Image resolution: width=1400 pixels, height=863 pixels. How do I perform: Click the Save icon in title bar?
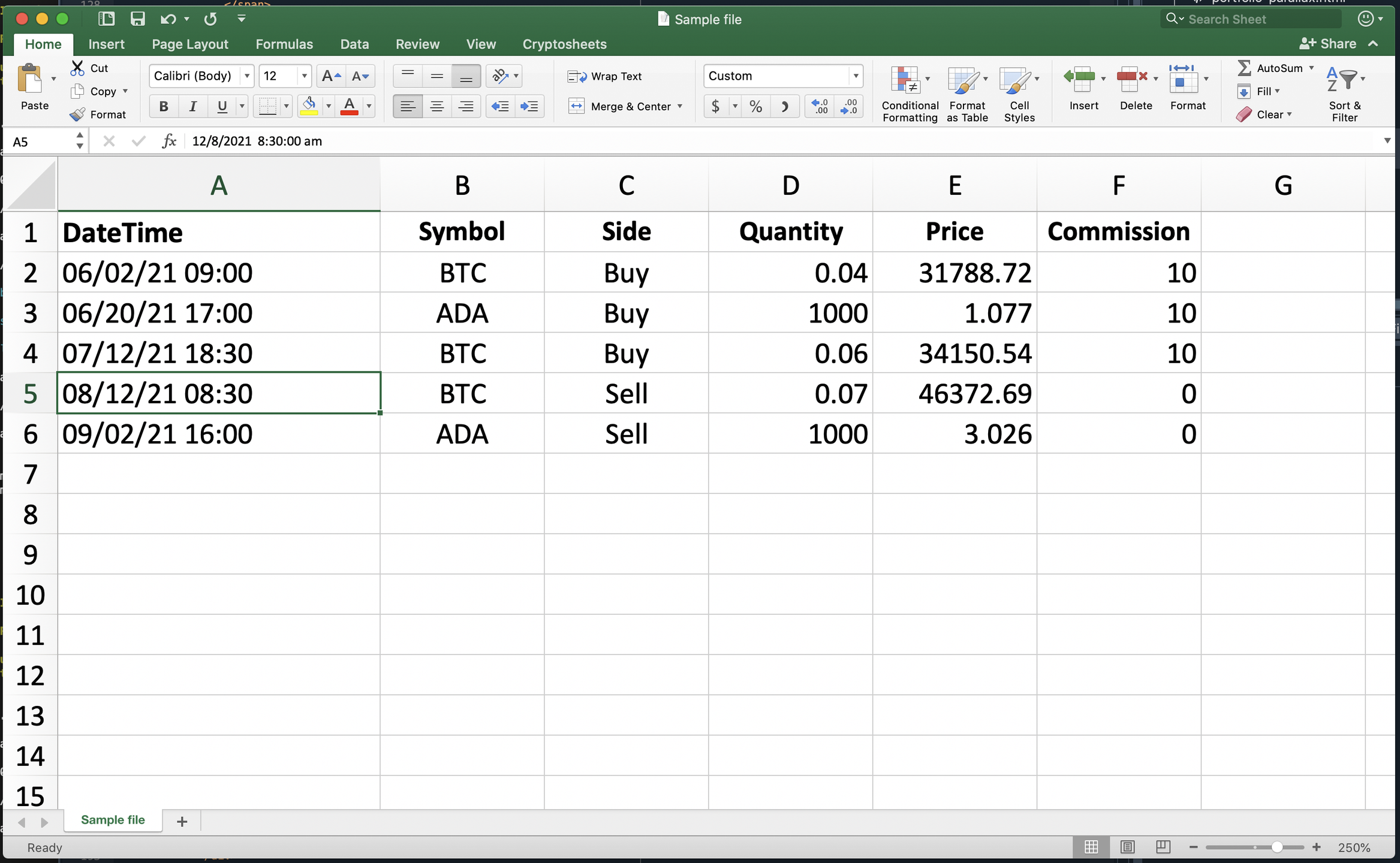pyautogui.click(x=138, y=19)
